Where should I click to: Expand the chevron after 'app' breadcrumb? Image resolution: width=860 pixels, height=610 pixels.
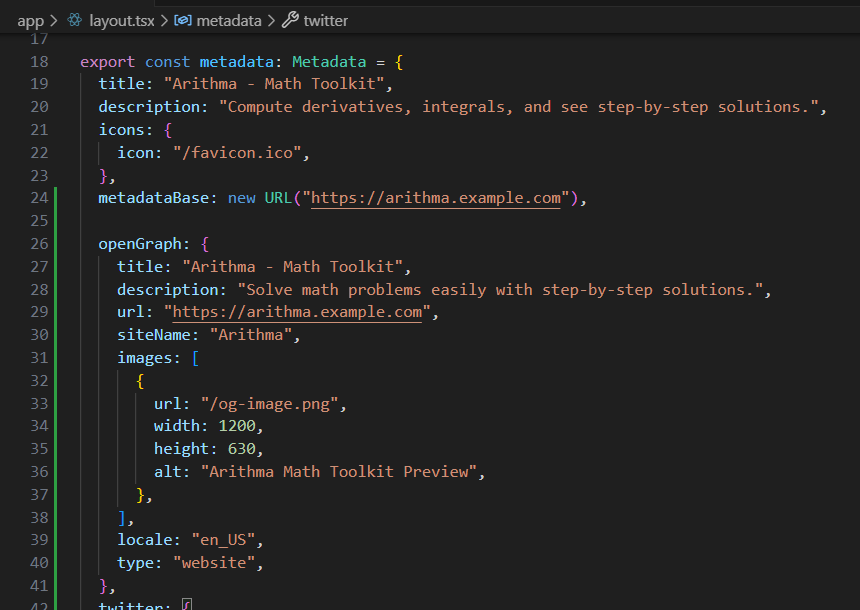pyautogui.click(x=54, y=21)
